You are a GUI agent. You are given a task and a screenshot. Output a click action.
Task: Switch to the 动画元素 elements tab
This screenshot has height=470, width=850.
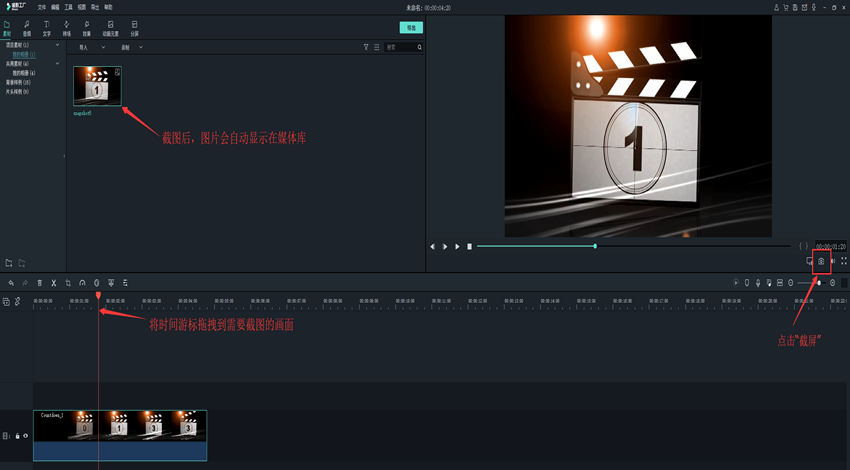(x=111, y=29)
